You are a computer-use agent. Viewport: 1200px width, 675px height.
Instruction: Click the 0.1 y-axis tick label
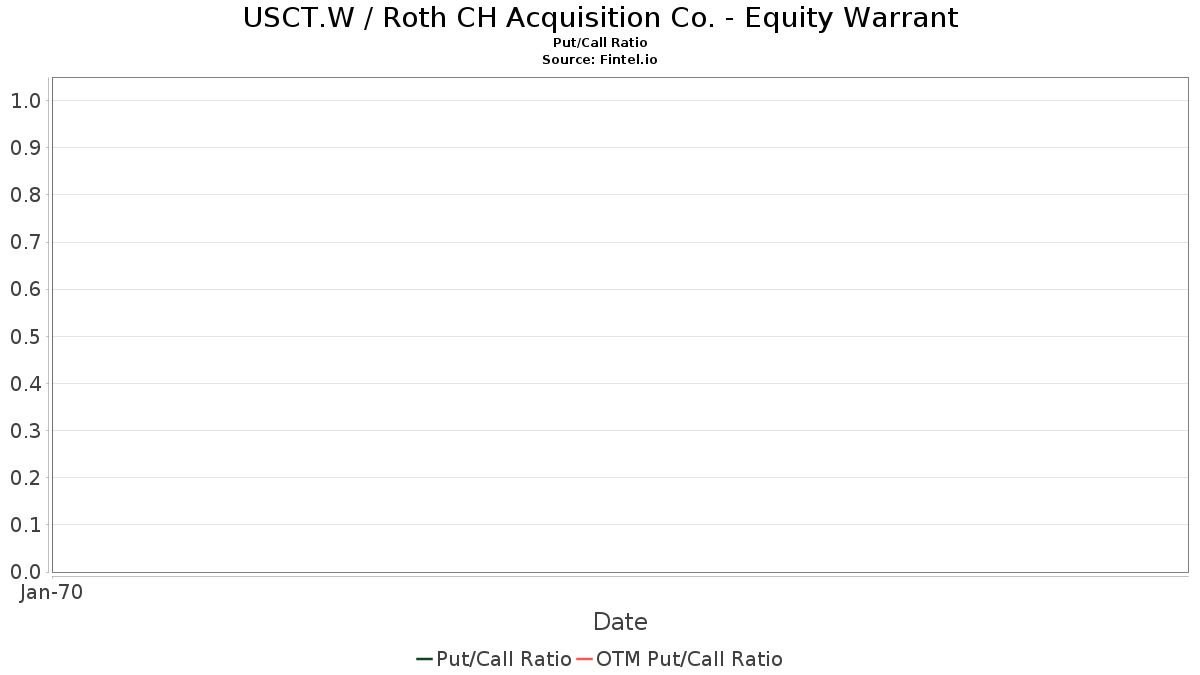[x=25, y=525]
